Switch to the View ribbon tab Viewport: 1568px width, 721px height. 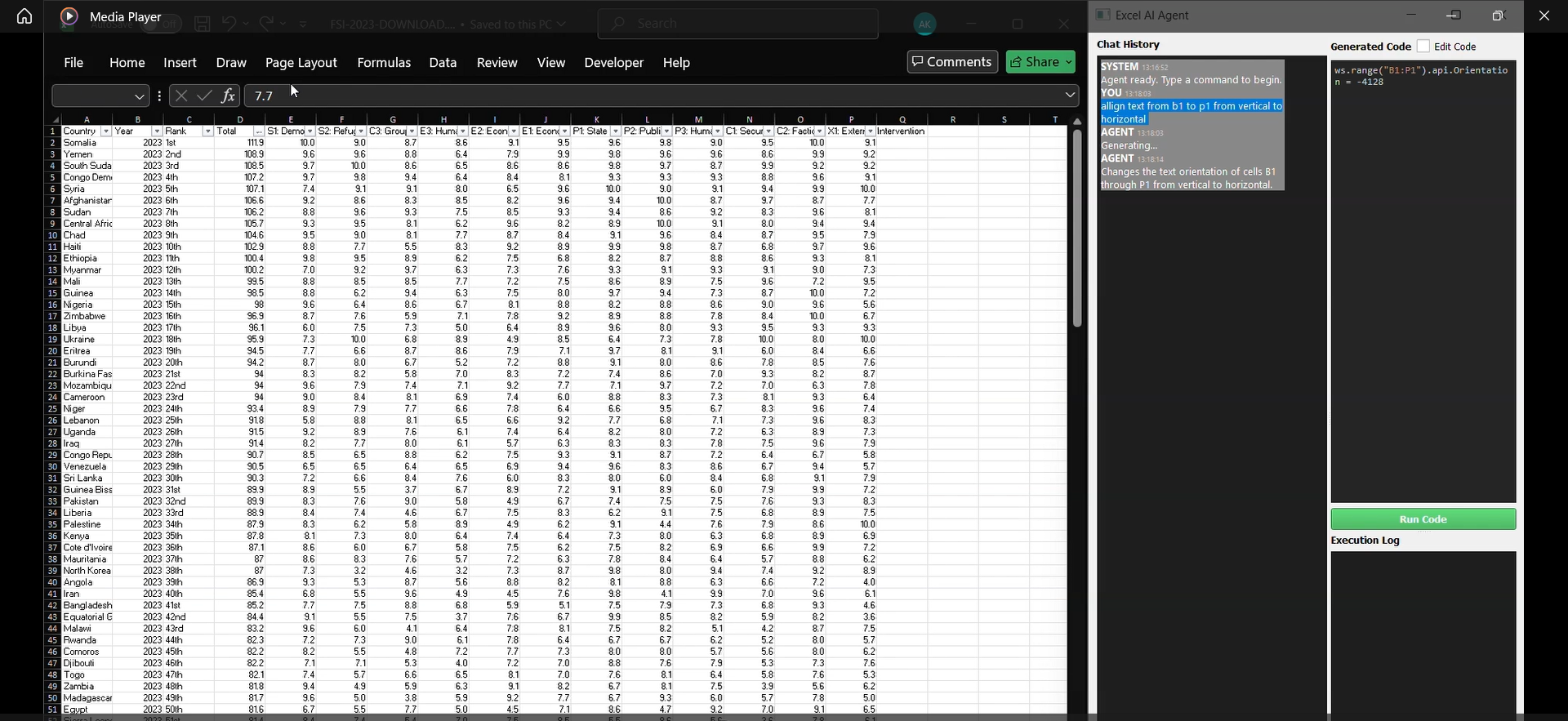coord(551,62)
